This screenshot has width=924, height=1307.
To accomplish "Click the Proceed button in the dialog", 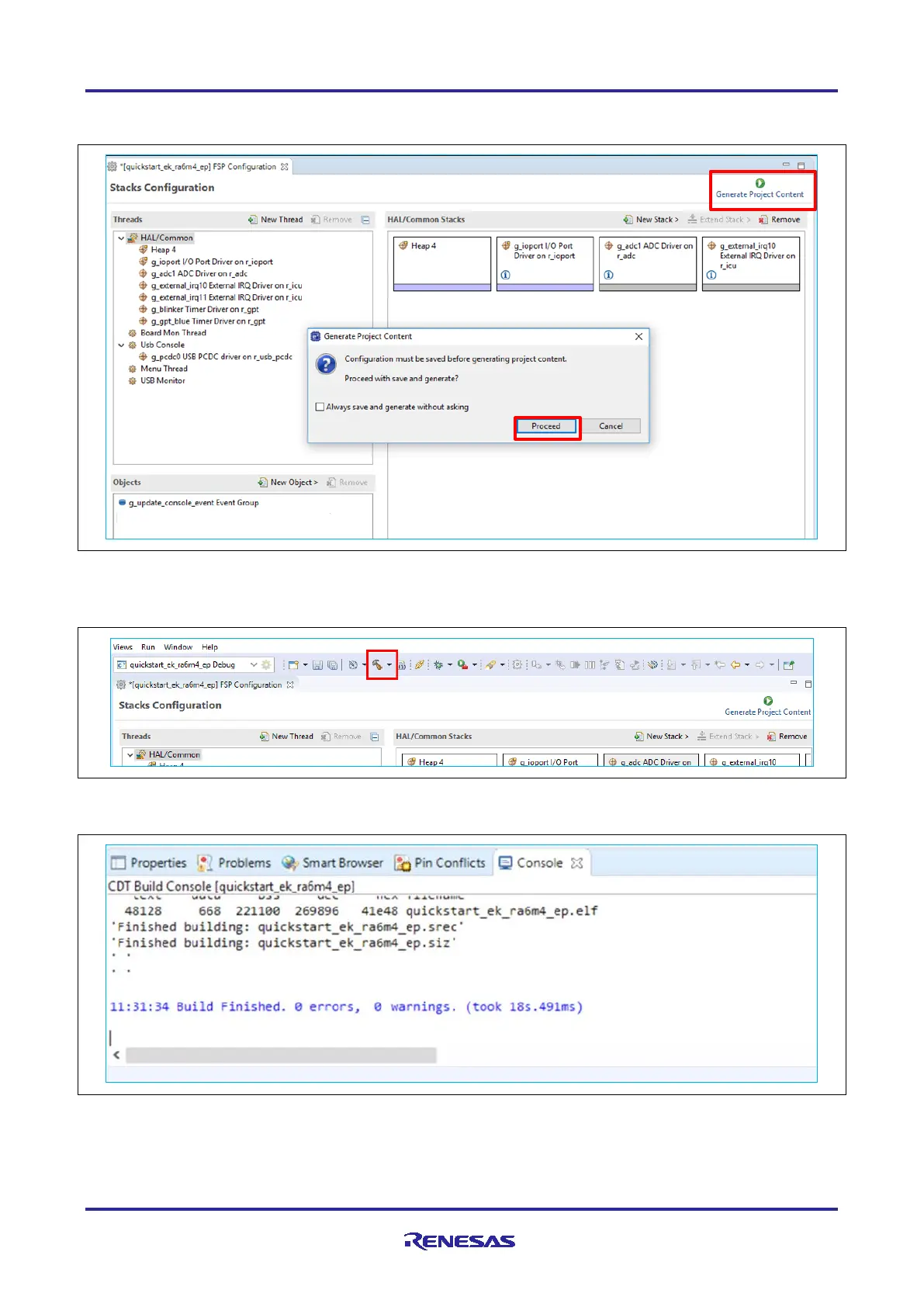I will [x=546, y=426].
